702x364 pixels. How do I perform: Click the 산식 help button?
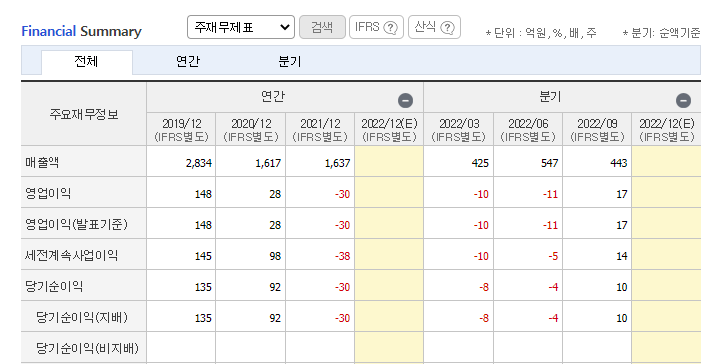(434, 27)
